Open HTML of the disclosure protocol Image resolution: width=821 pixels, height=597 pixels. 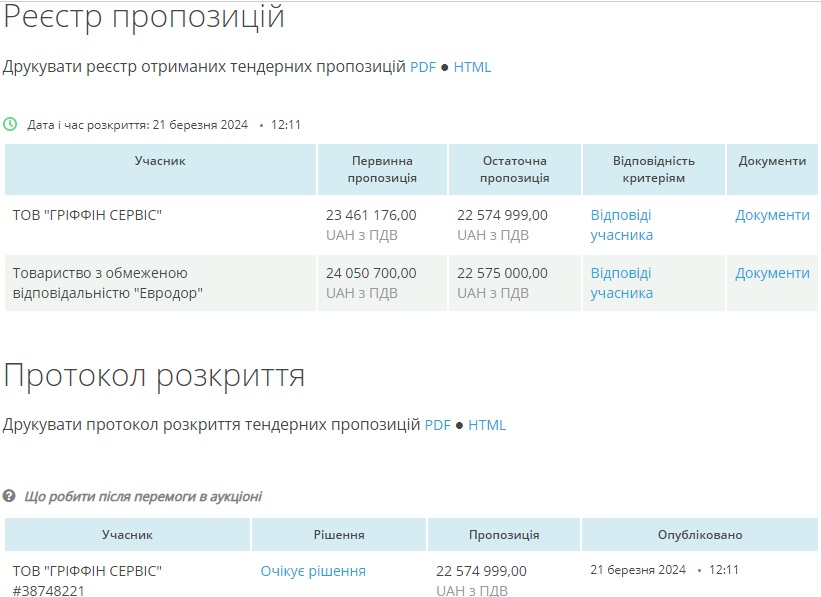(x=487, y=425)
